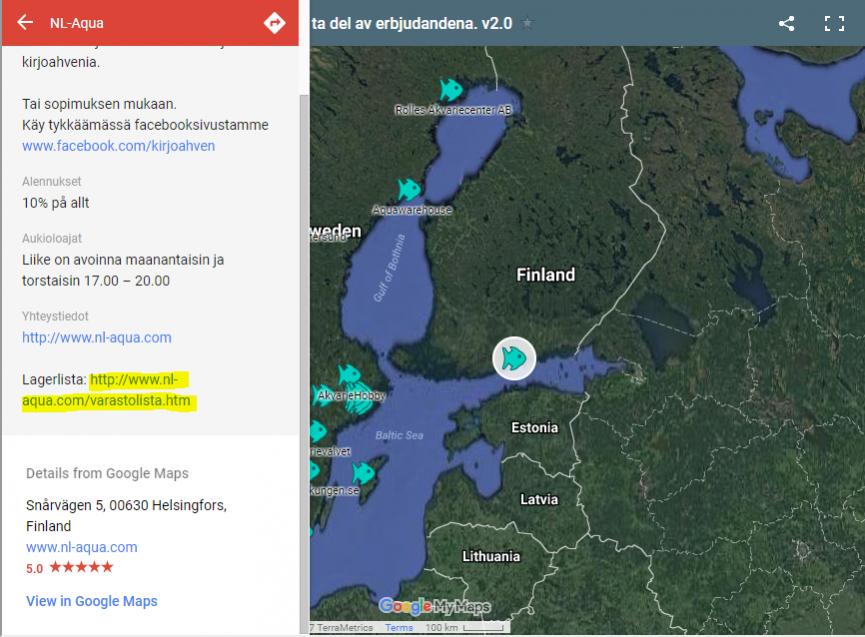Click the map title ending in 'erbjudandena. v2.0'
The width and height of the screenshot is (865, 637).
point(412,23)
